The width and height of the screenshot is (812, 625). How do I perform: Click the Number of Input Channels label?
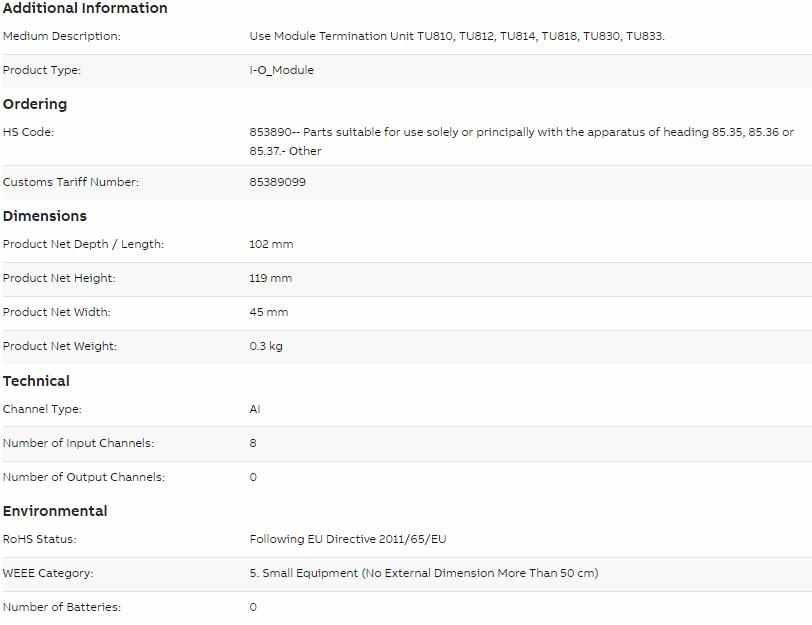[78, 443]
